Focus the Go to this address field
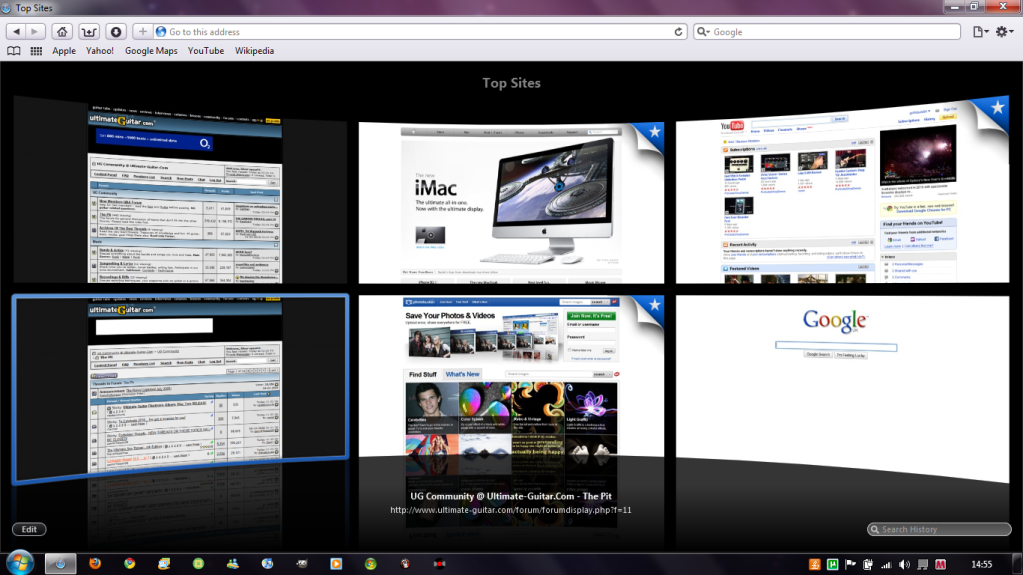The height and width of the screenshot is (575, 1023). 418,31
